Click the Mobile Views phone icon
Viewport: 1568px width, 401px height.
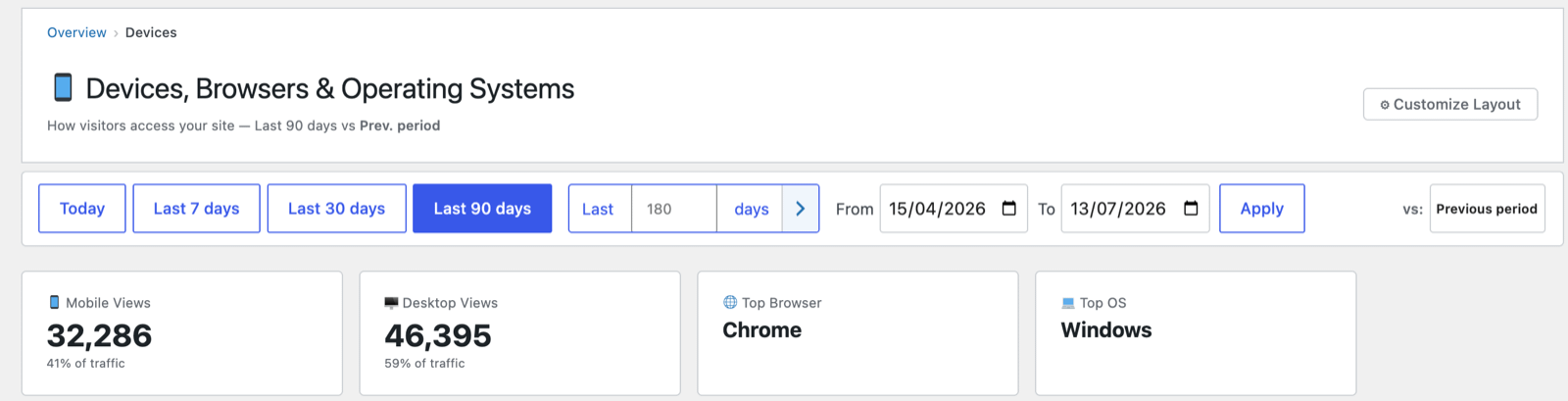(x=55, y=303)
